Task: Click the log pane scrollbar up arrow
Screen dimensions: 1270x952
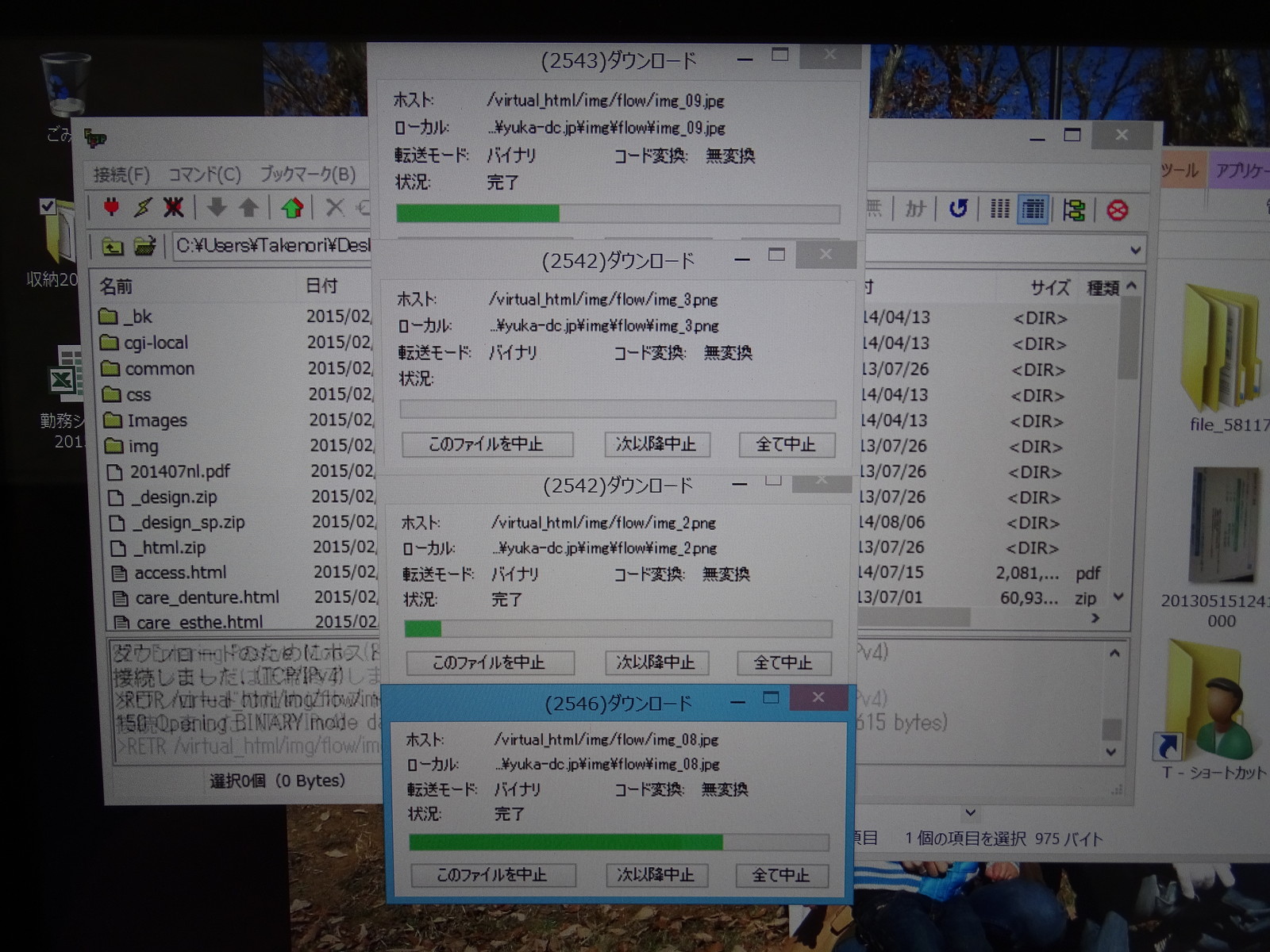Action: pos(1114,654)
